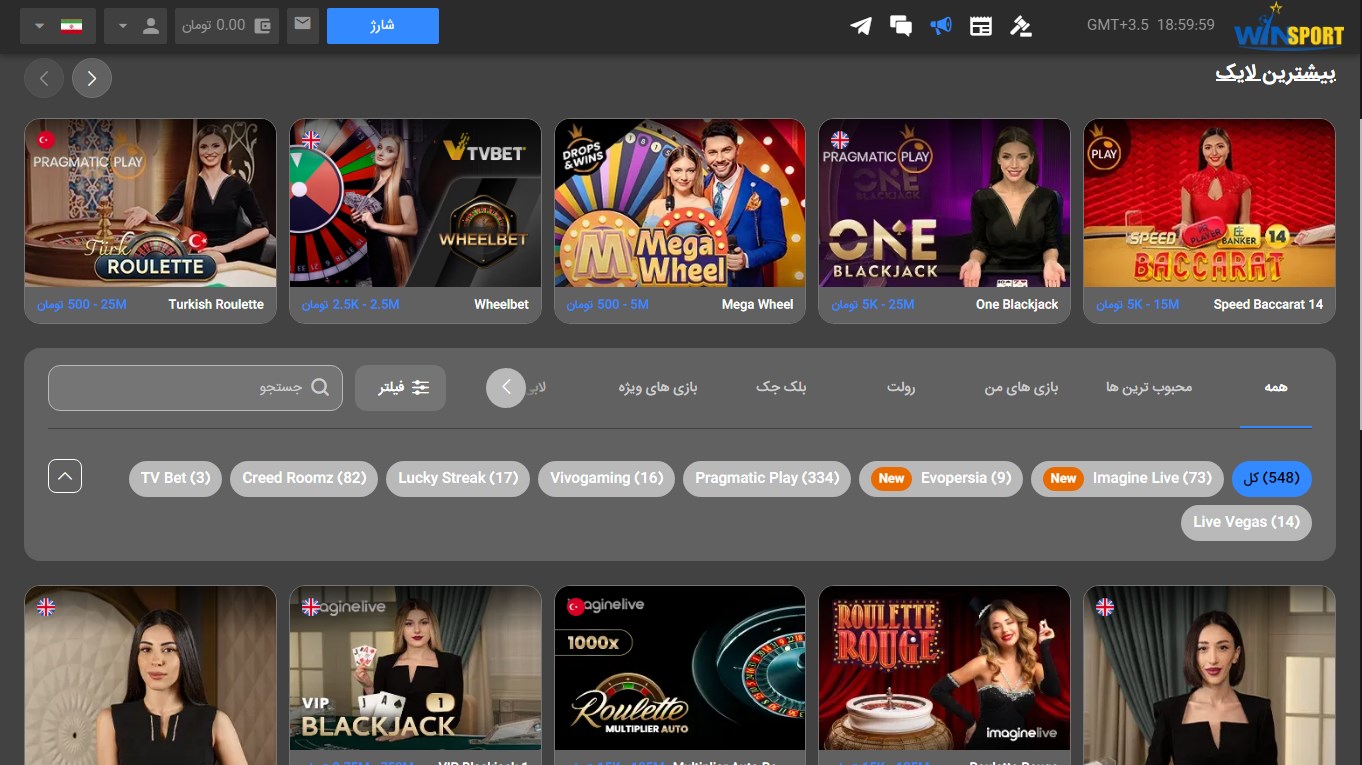The width and height of the screenshot is (1362, 765).
Task: Click Turkish Roulette bet range 500 - 25M
Action: pos(82,305)
